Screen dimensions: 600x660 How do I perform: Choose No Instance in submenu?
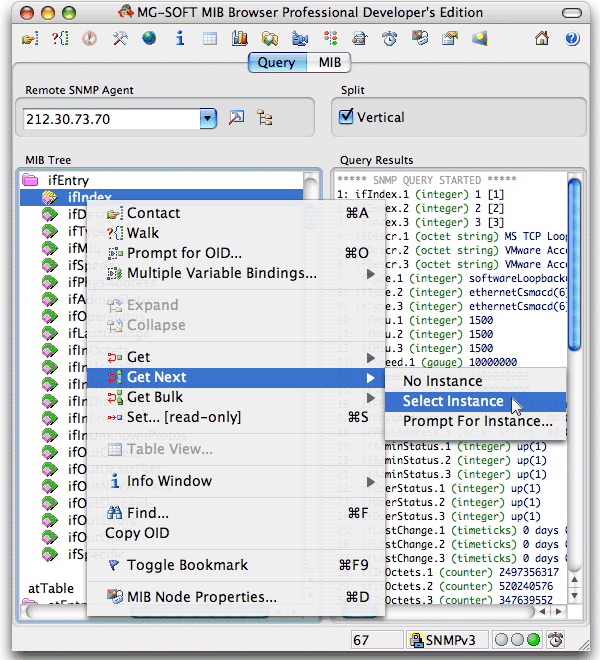tap(475, 381)
